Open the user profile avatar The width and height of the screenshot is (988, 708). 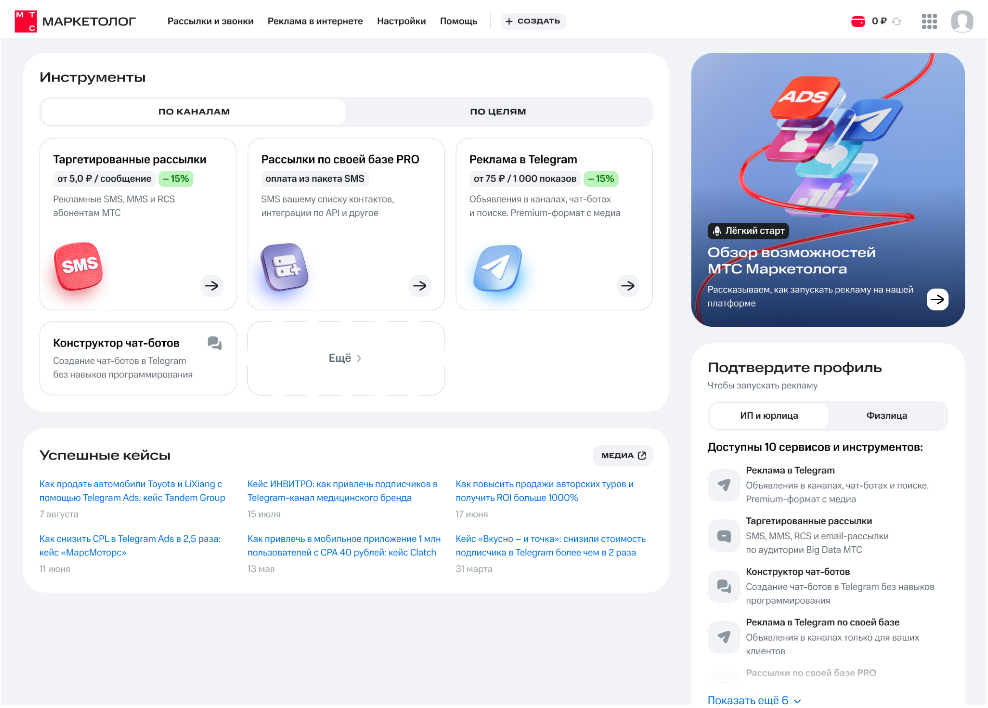pos(962,21)
